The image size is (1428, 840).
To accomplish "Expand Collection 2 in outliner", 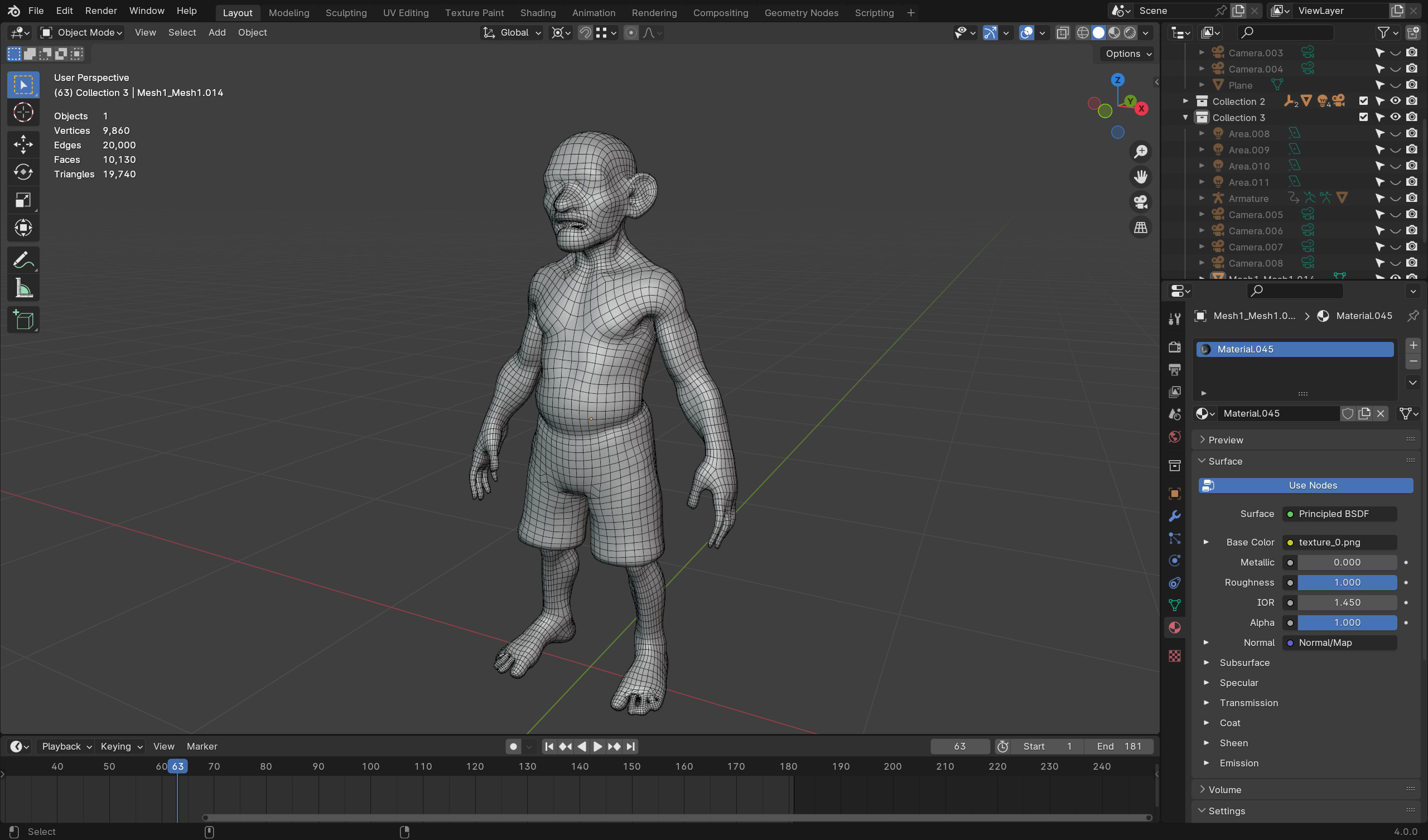I will 1185,101.
